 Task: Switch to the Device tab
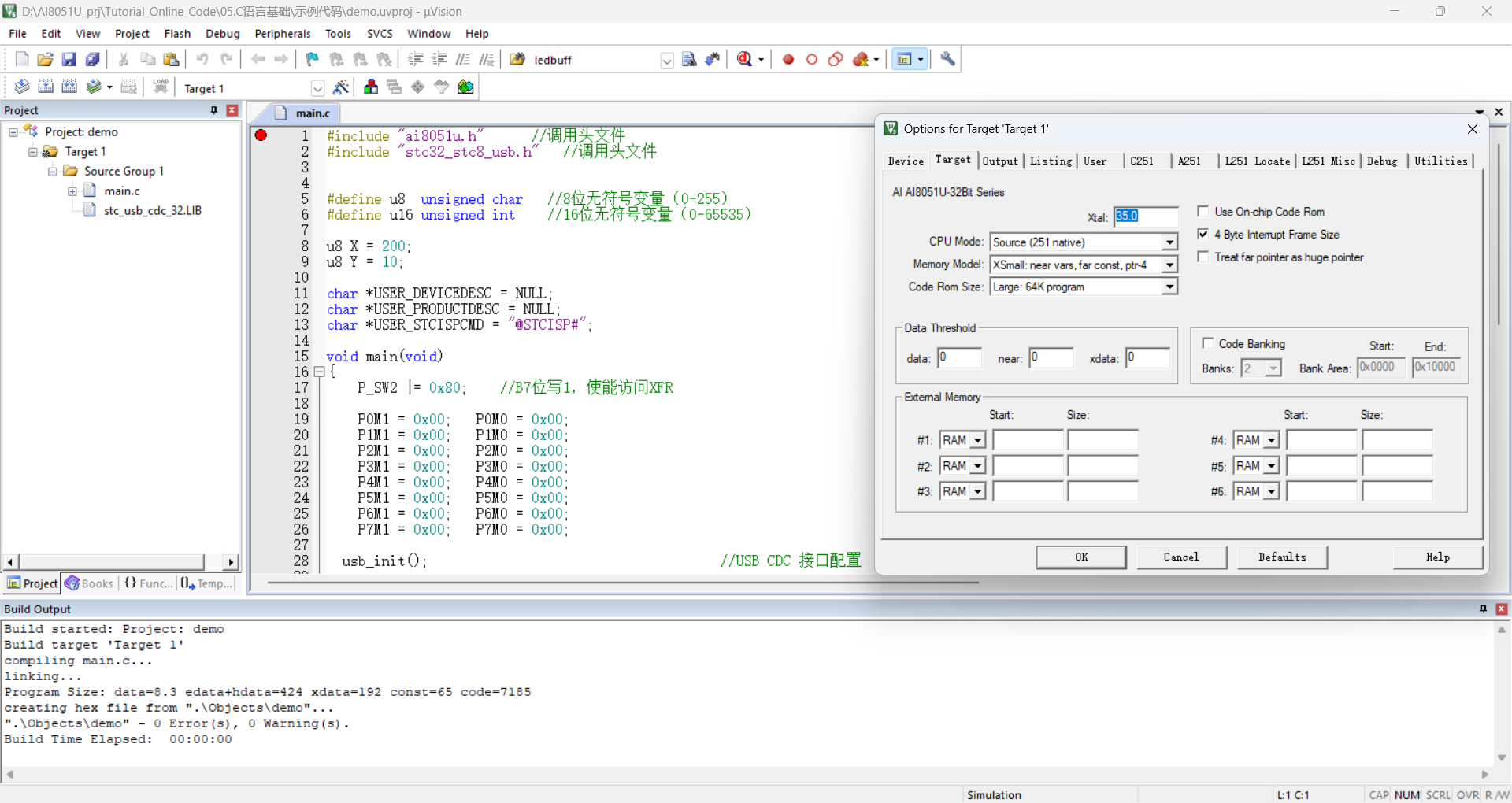906,161
